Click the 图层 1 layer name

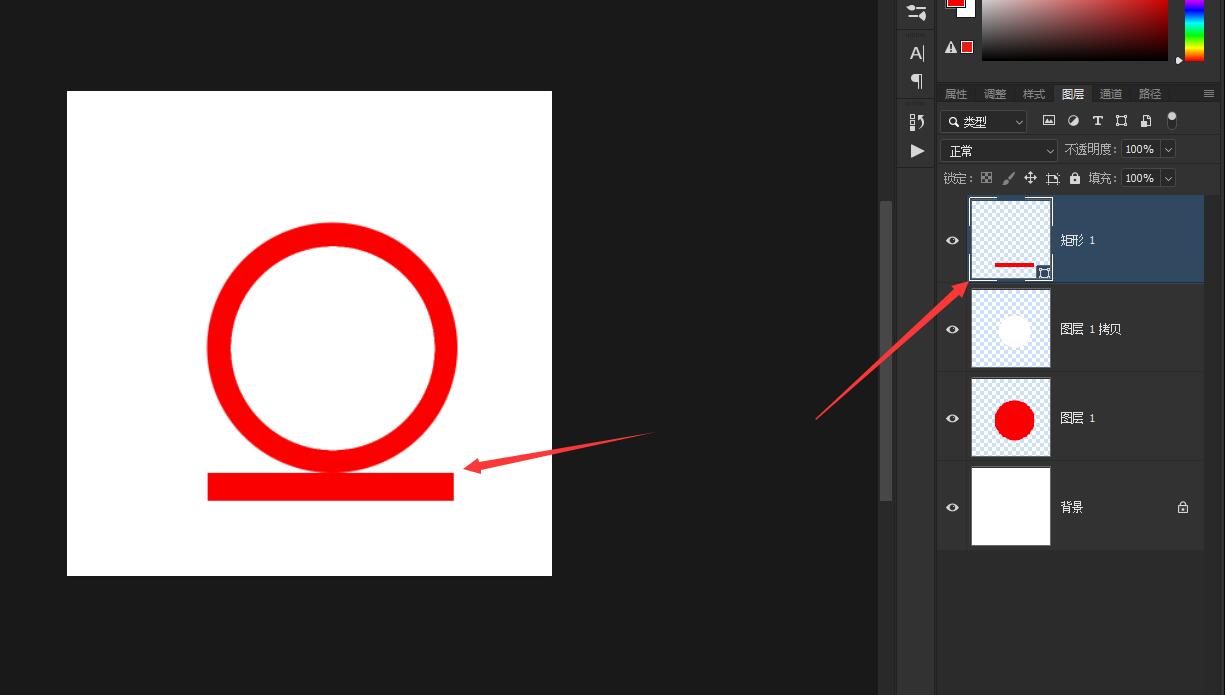point(1077,418)
